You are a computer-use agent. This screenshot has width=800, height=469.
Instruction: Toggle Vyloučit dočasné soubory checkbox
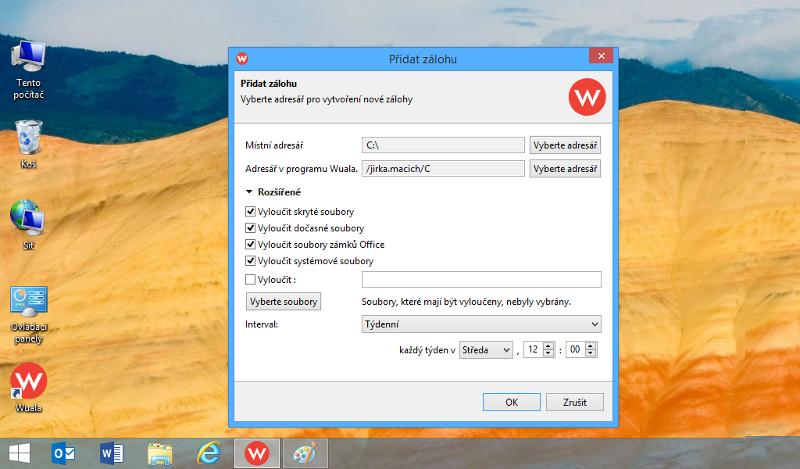(x=250, y=228)
